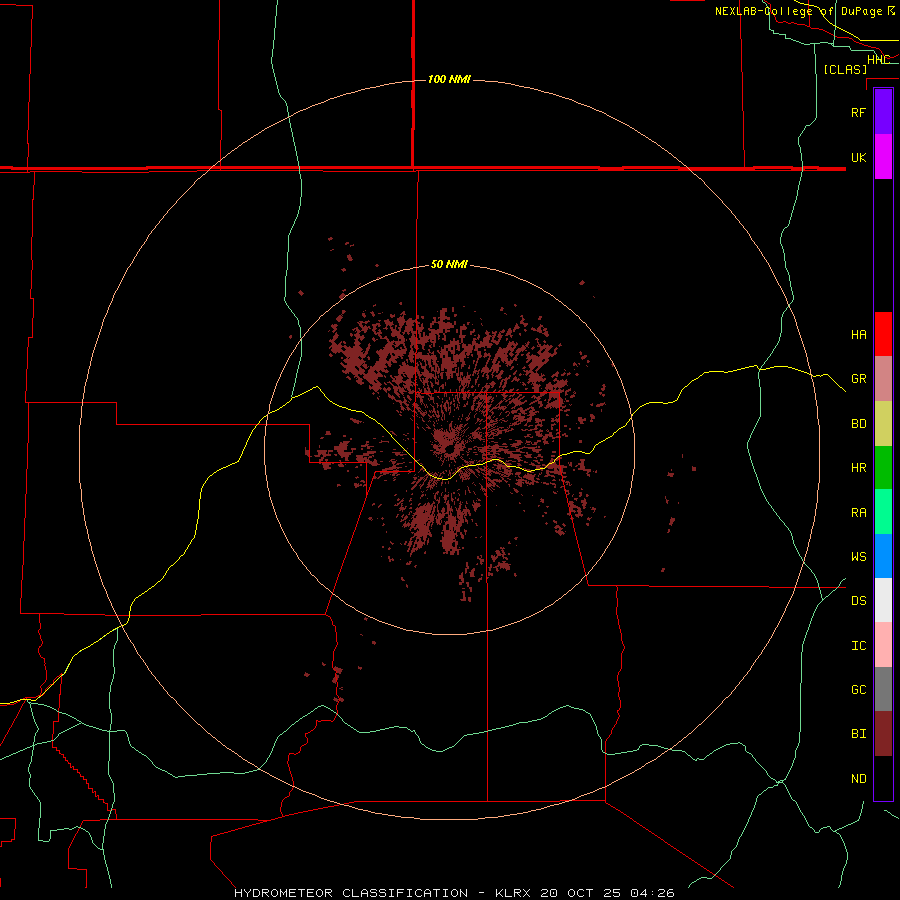The width and height of the screenshot is (900, 900).
Task: Click the GC gray legend swatch
Action: (x=883, y=689)
